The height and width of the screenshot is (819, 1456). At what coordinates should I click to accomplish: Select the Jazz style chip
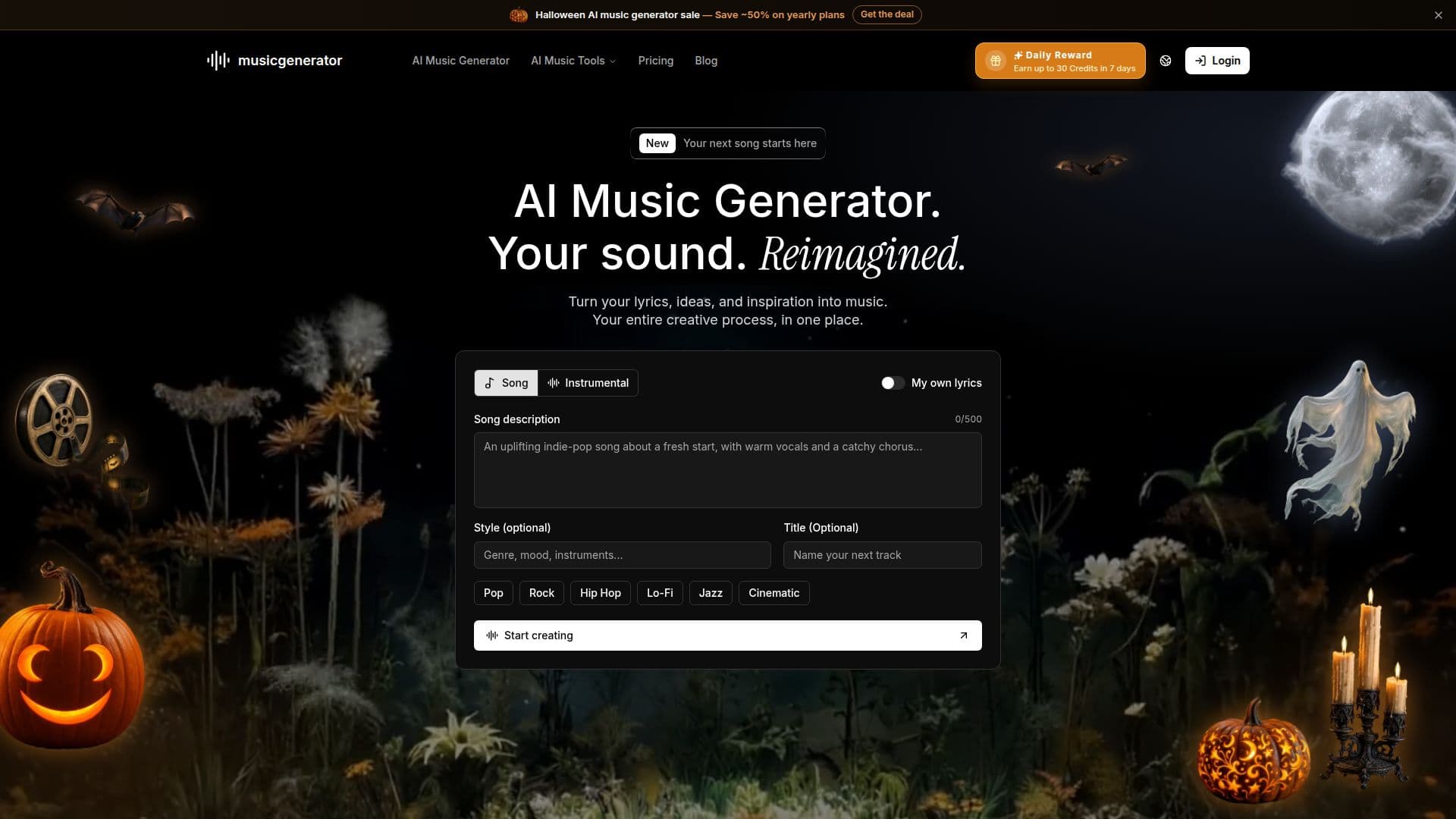click(x=711, y=593)
